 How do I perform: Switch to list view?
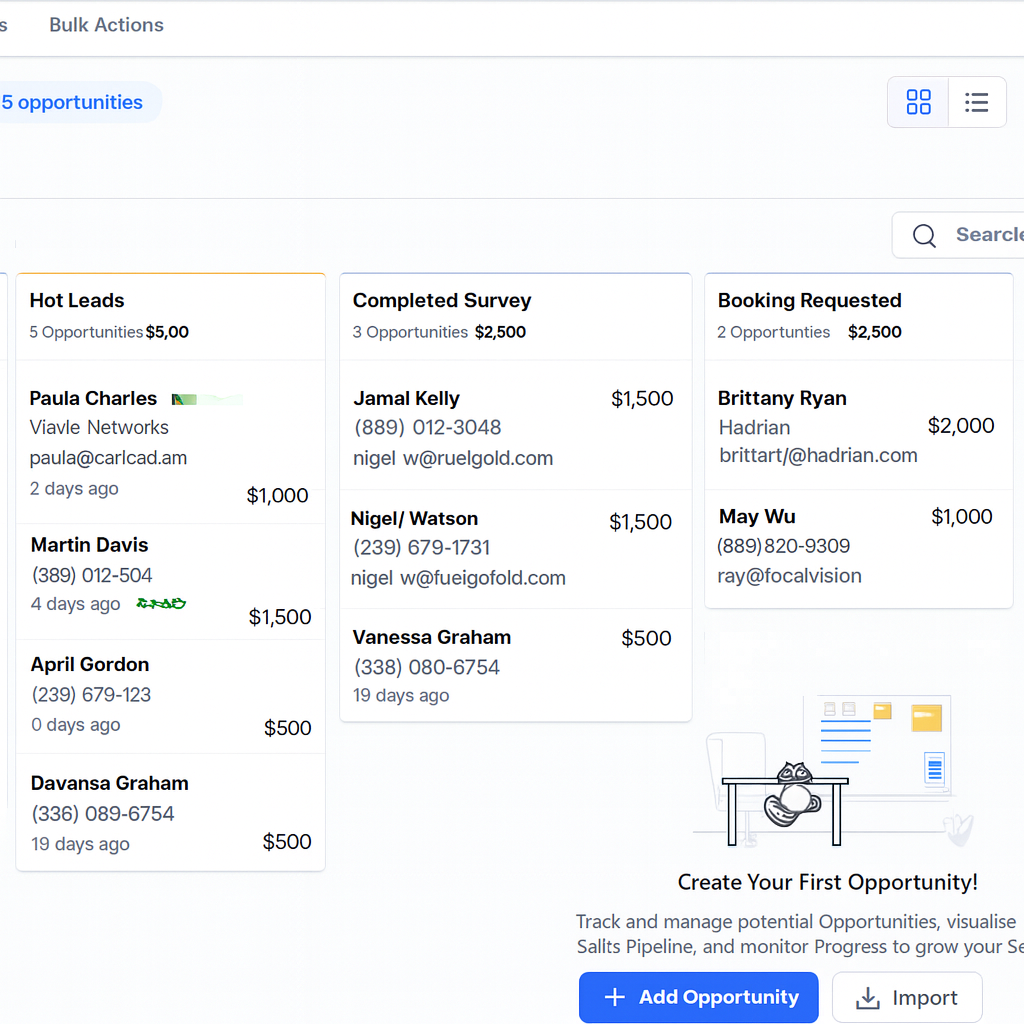[976, 102]
